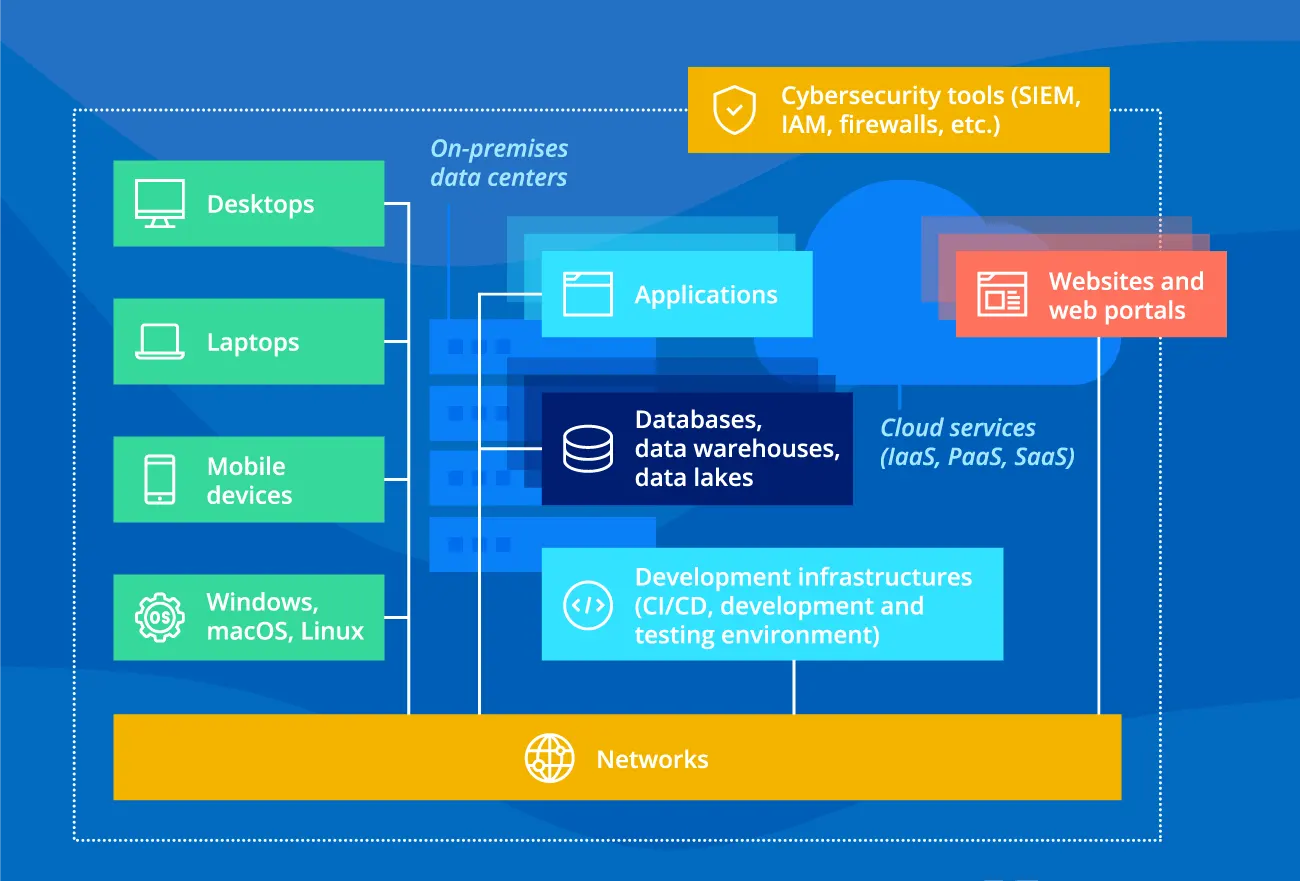
Task: Click the "Mobile devices" text
Action: coord(249,480)
